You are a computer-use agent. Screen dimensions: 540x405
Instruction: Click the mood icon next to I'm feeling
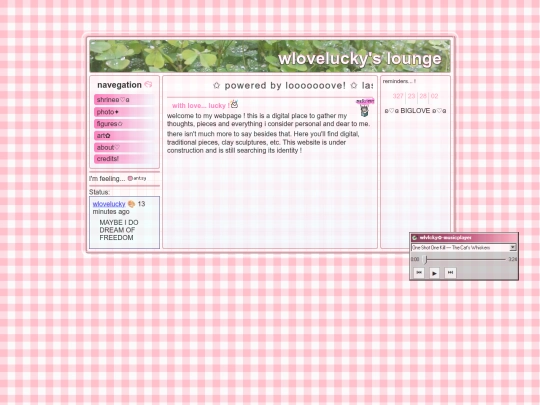point(130,178)
